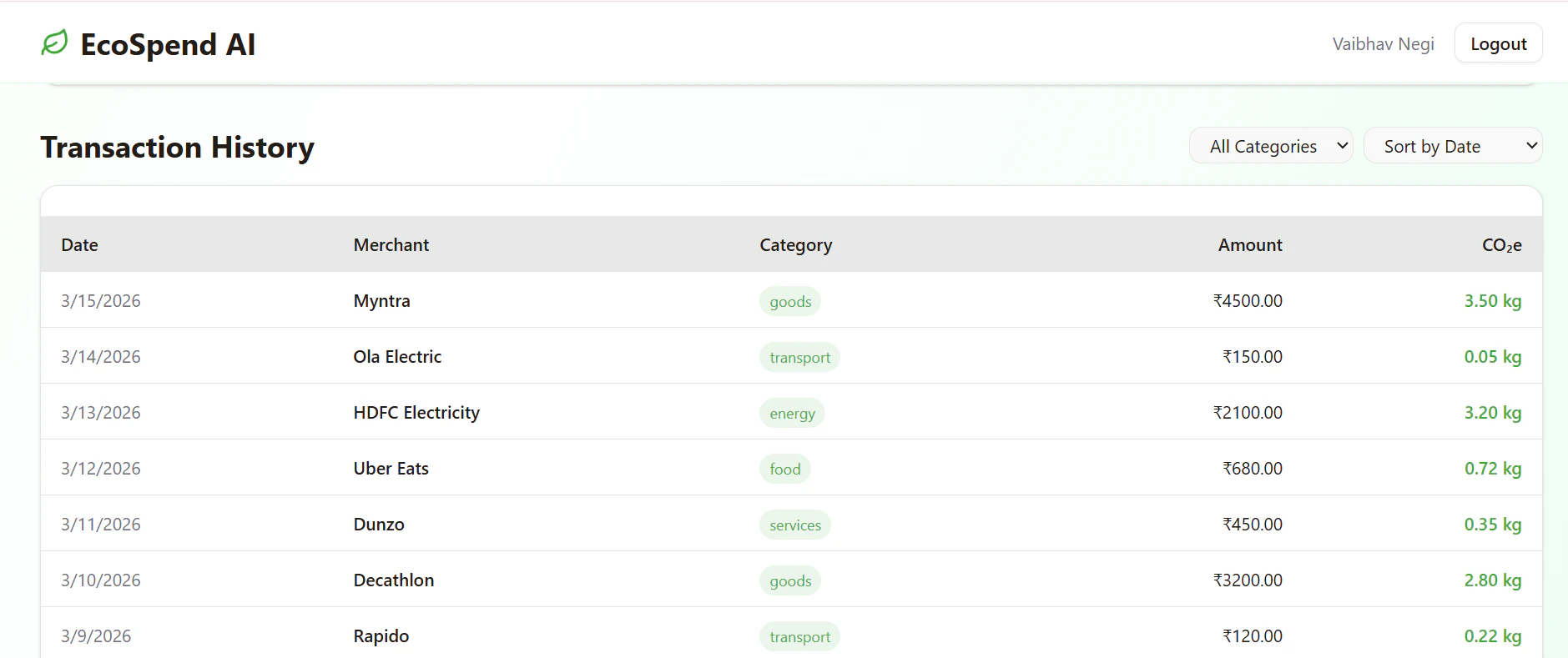Click the 2.80 kg emission value
Image resolution: width=1568 pixels, height=658 pixels.
coord(1493,580)
